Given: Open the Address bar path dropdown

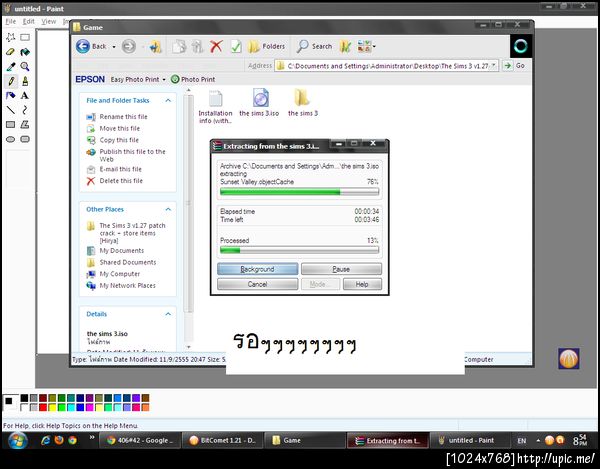Looking at the screenshot, I should 494,65.
